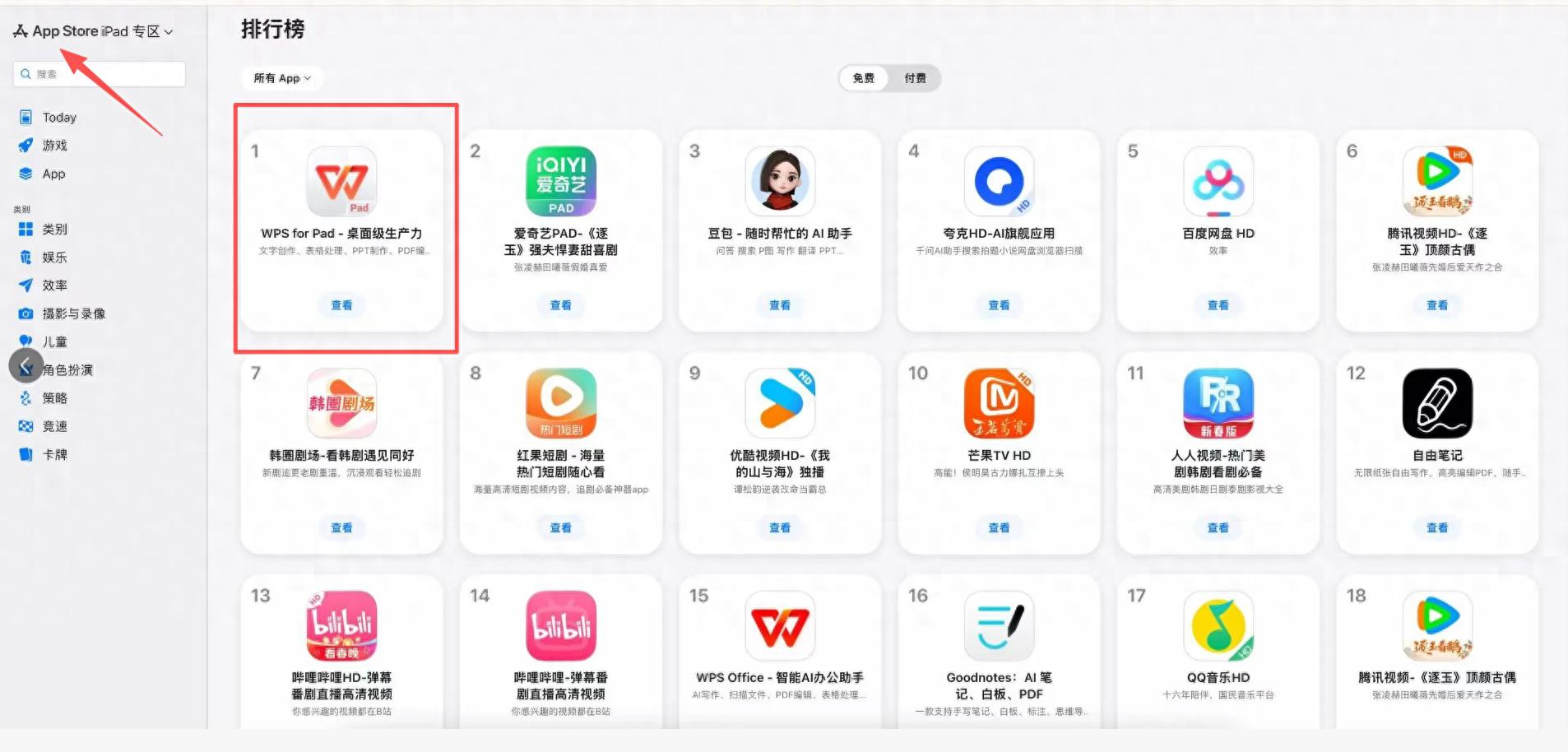Open the Goodnotes app icon
Screen dimensions: 1568x752
999,625
